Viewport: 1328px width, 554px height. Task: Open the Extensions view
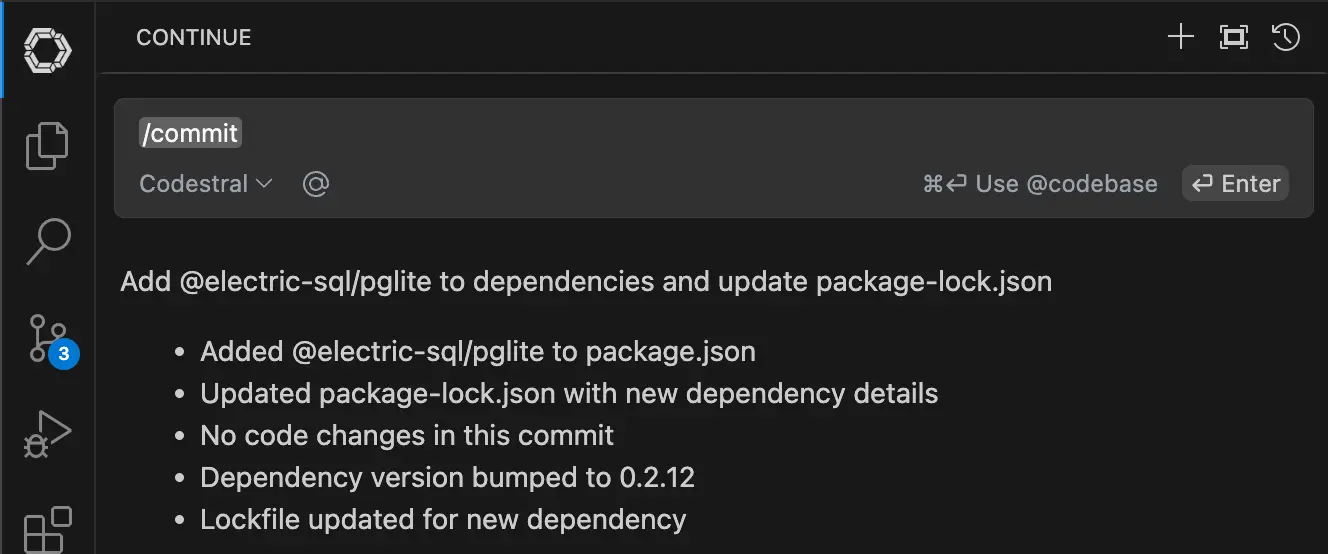pyautogui.click(x=47, y=528)
